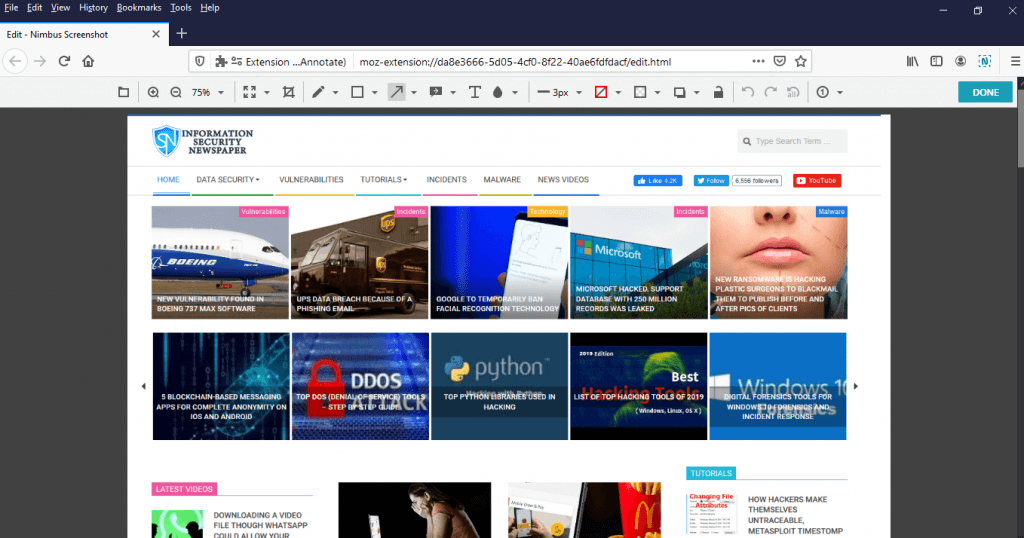This screenshot has height=538, width=1024.
Task: Open the History menu
Action: (x=93, y=8)
